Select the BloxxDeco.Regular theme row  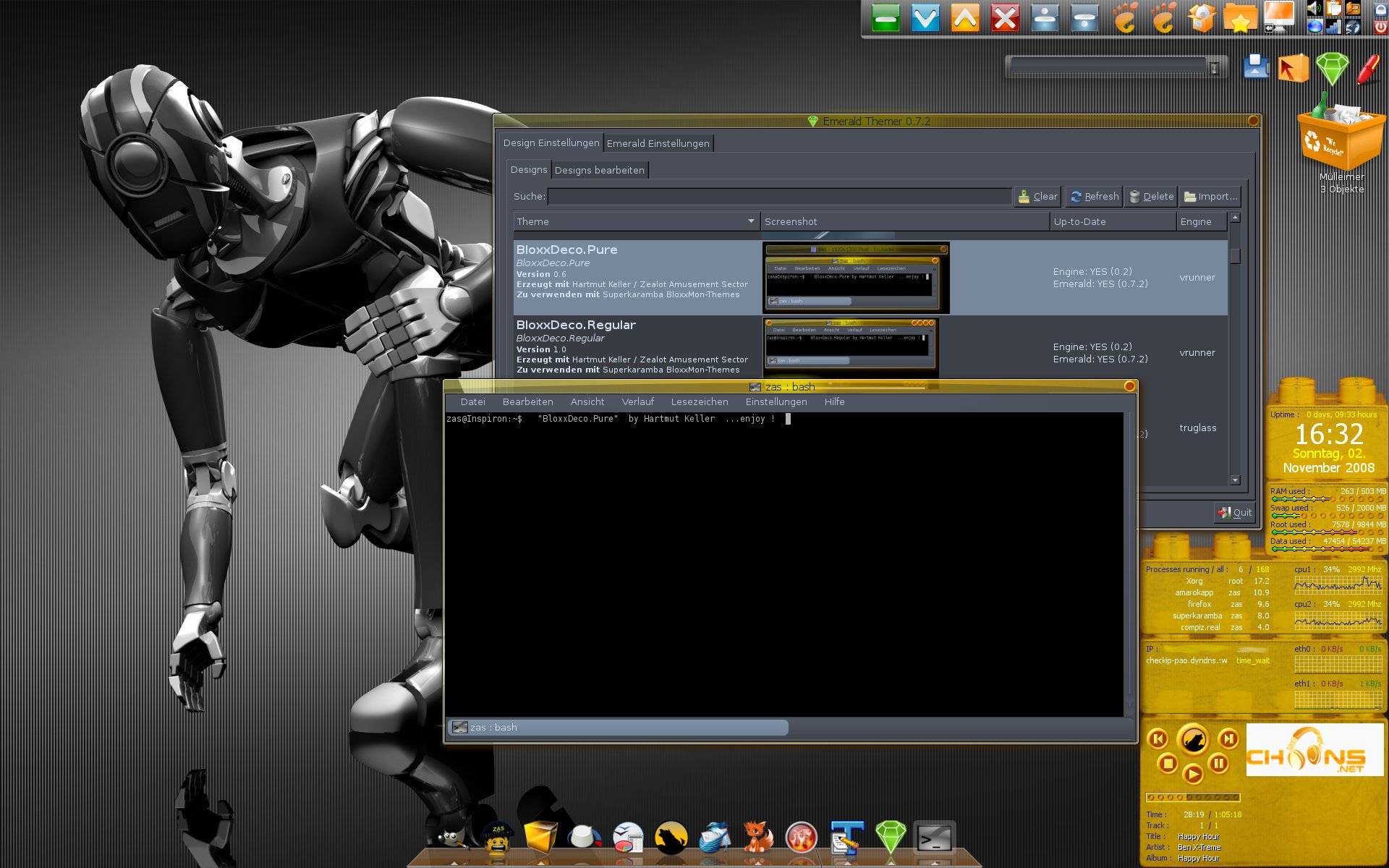pos(870,347)
